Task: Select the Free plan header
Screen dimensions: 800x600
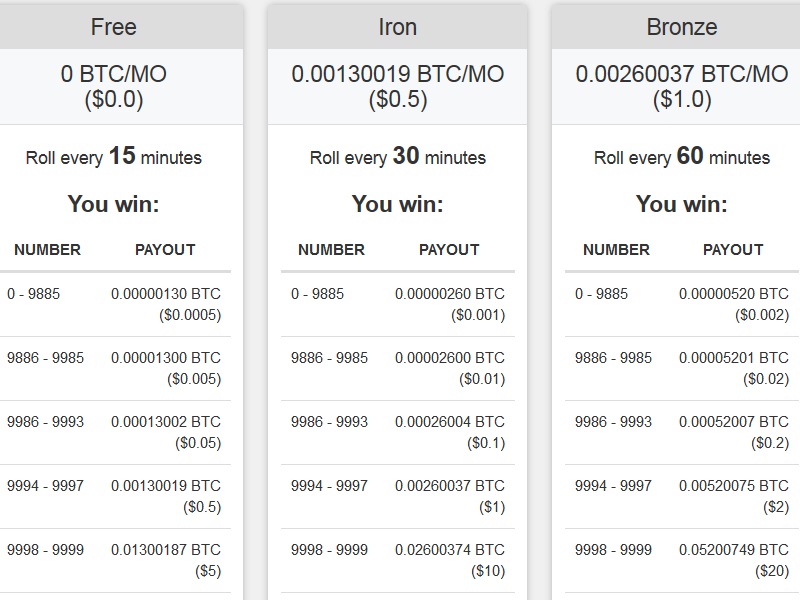Action: point(114,27)
